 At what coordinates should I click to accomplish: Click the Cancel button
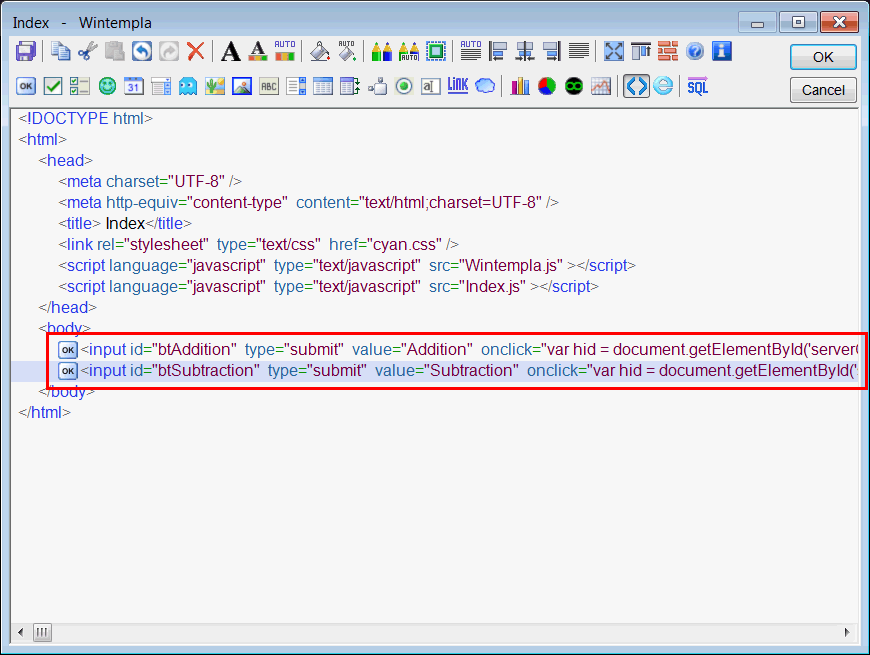823,90
